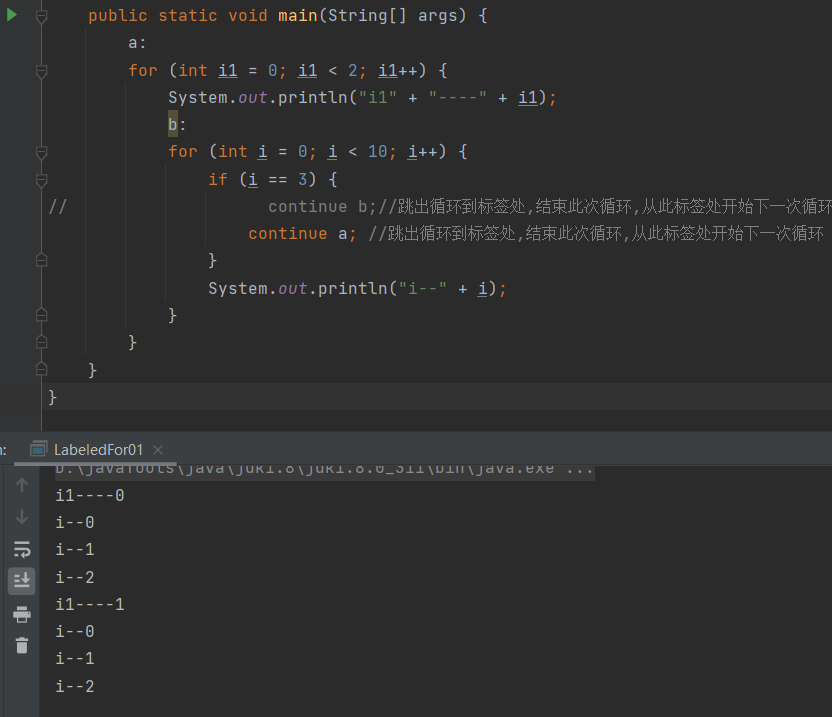Click fold end marker of inner for loop
The width and height of the screenshot is (832, 717).
pyautogui.click(x=41, y=315)
